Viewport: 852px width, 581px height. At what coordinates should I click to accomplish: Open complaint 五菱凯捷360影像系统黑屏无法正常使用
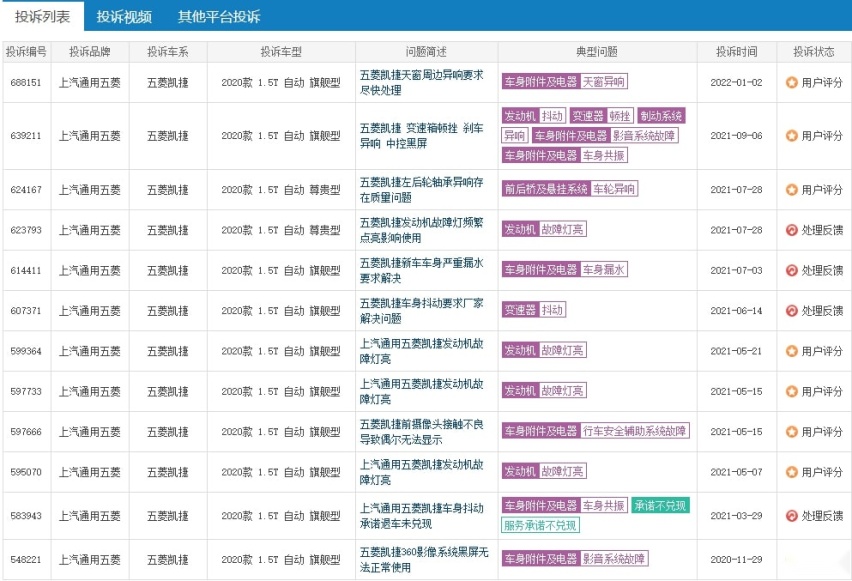(424, 560)
